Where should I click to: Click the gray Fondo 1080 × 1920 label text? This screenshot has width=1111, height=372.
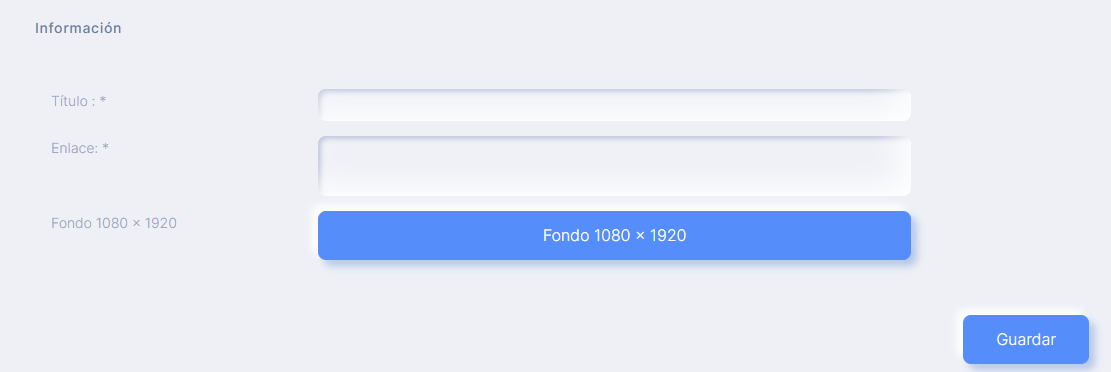113,223
